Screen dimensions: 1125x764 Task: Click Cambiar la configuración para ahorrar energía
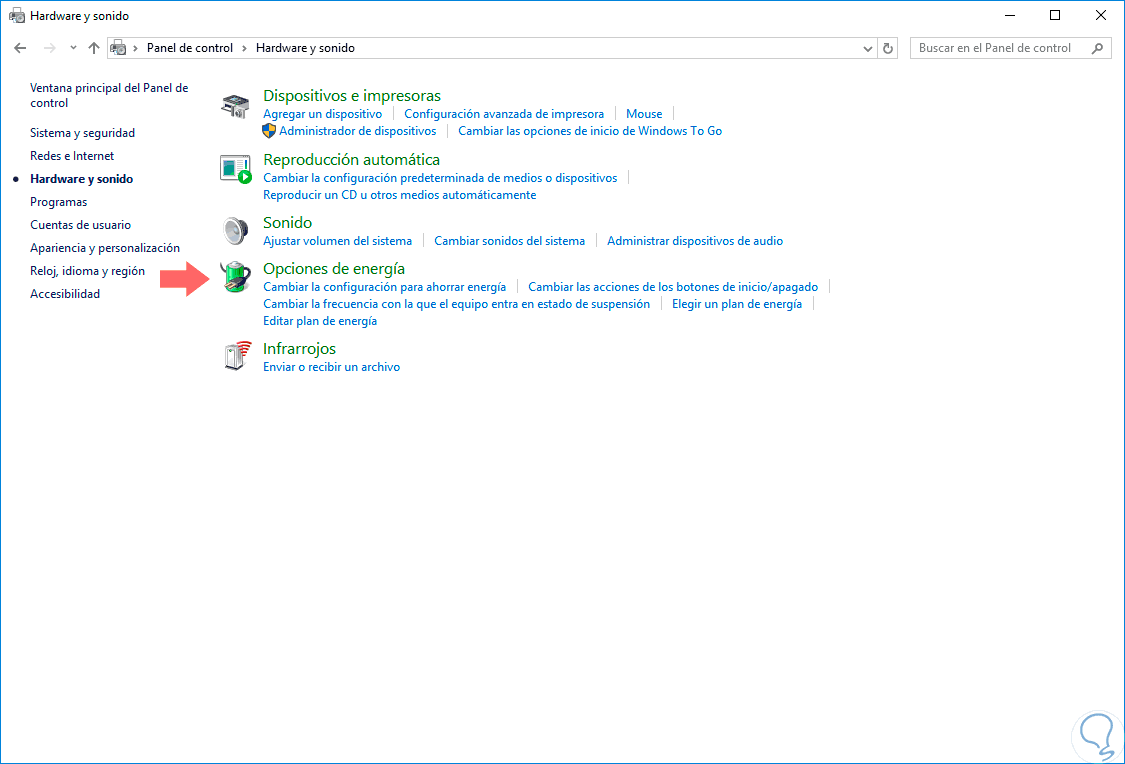[385, 287]
